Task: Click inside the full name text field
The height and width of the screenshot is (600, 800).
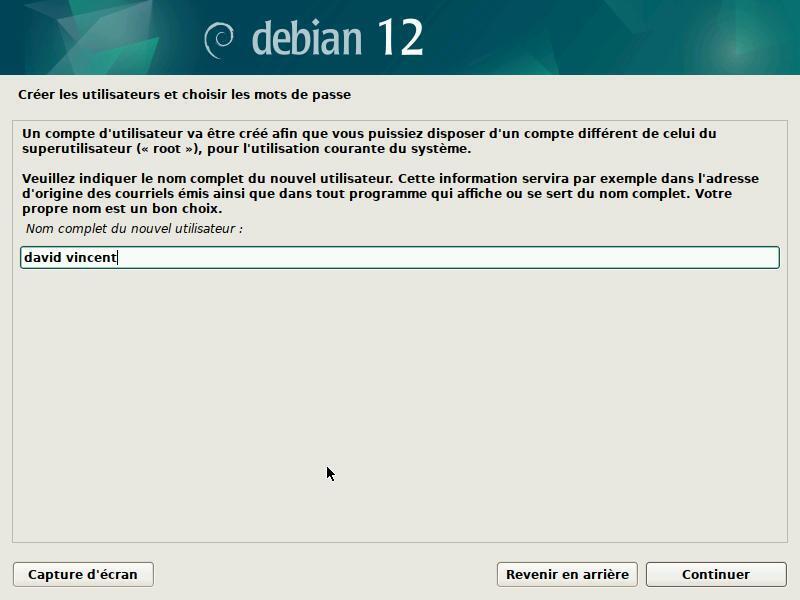Action: [x=400, y=257]
